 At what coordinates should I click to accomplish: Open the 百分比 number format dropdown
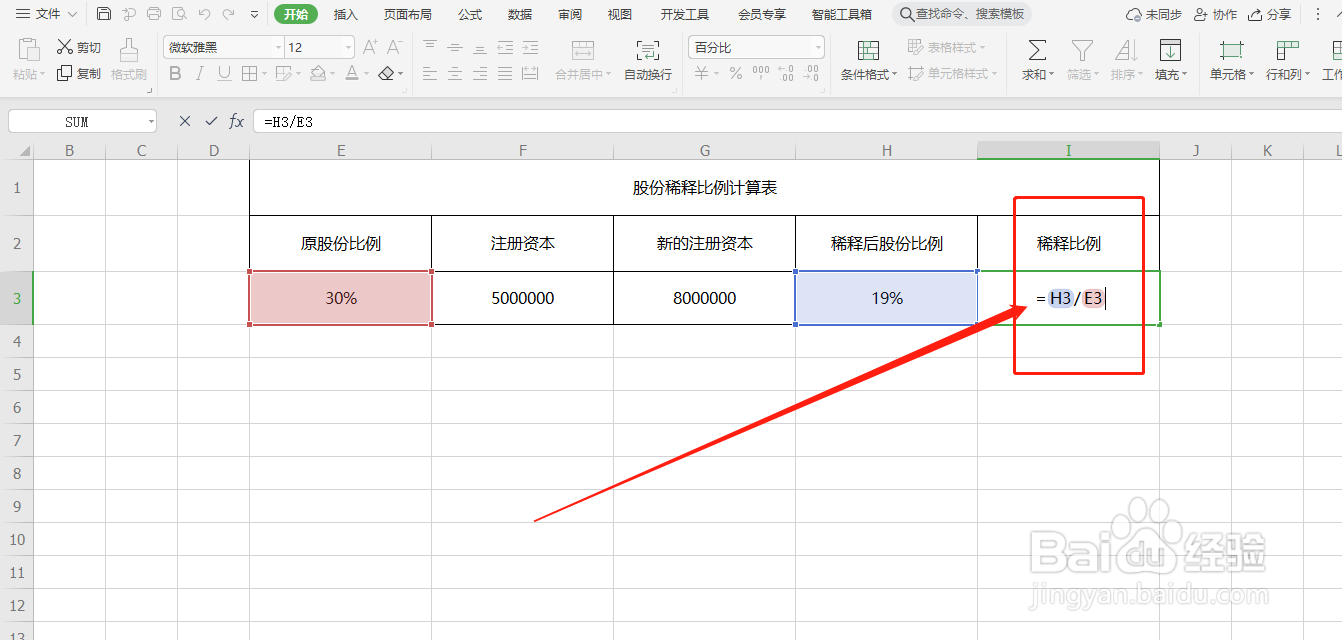(818, 46)
